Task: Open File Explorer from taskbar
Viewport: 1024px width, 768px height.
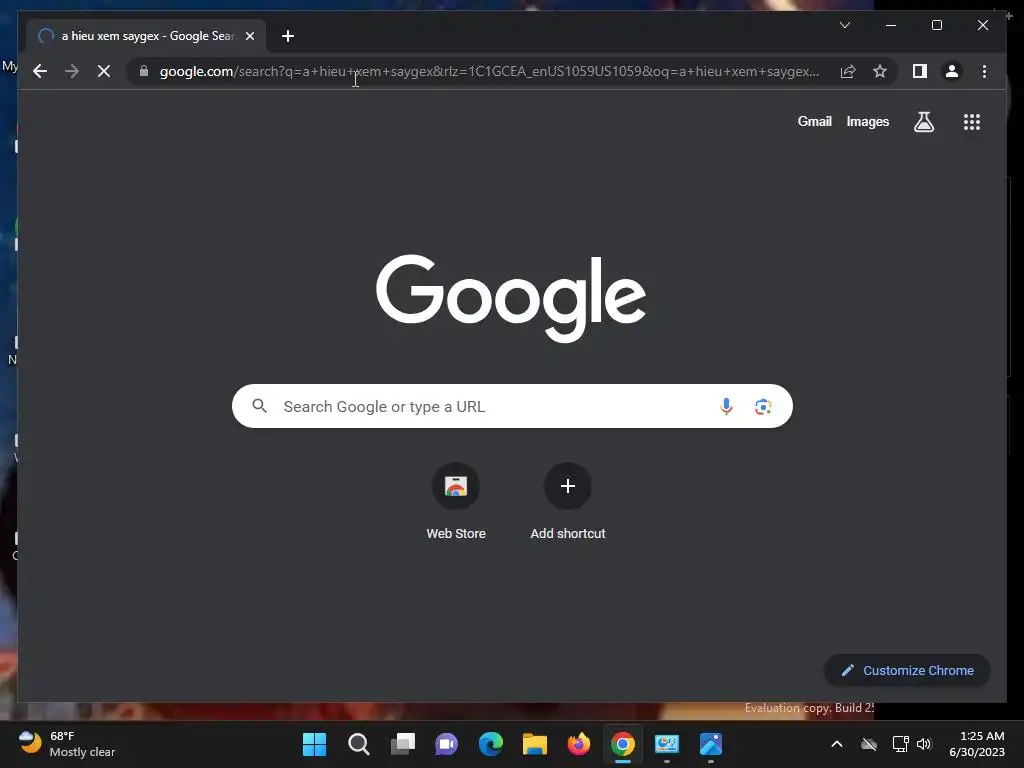Action: point(535,744)
